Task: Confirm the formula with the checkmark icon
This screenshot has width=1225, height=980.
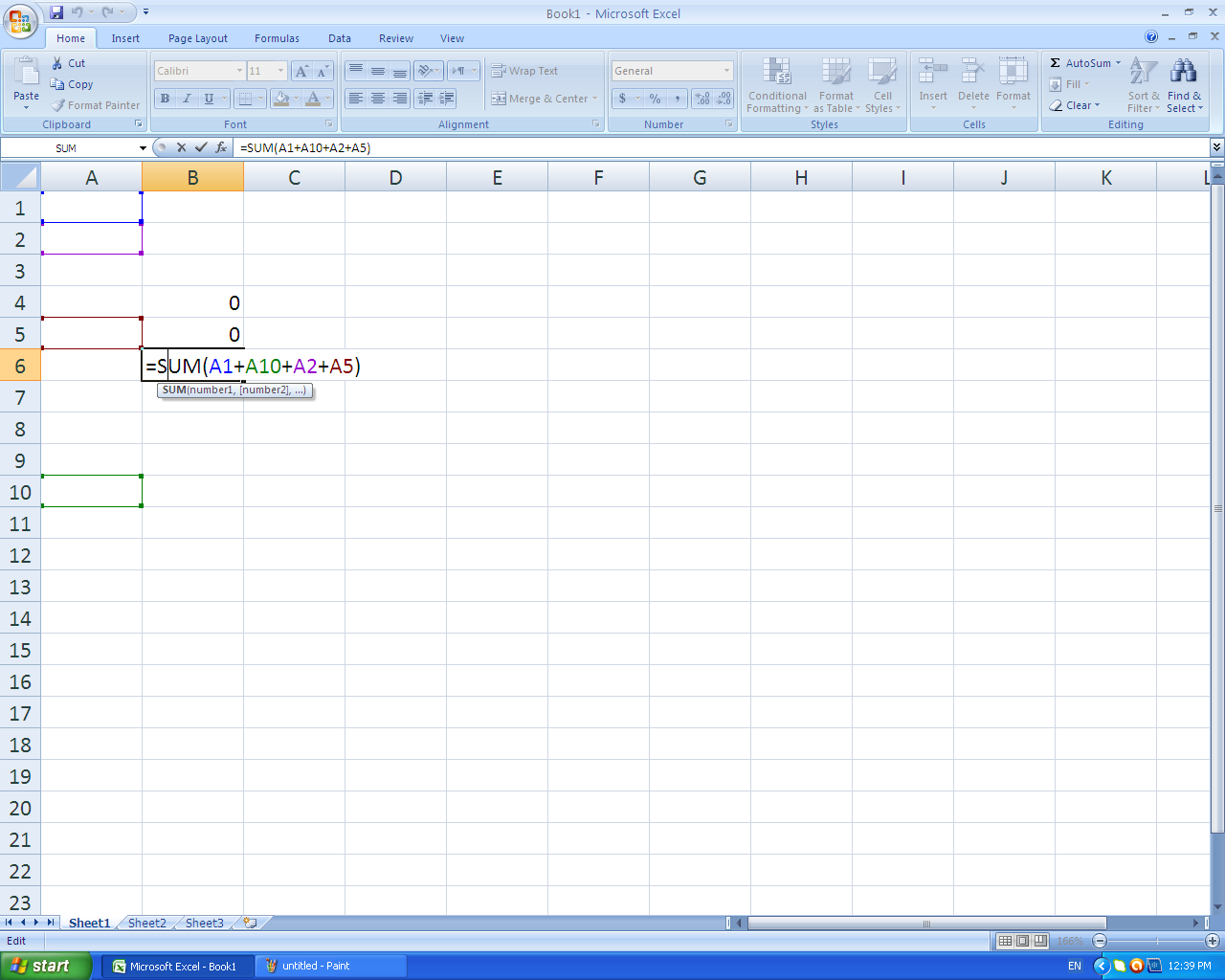Action: [201, 147]
